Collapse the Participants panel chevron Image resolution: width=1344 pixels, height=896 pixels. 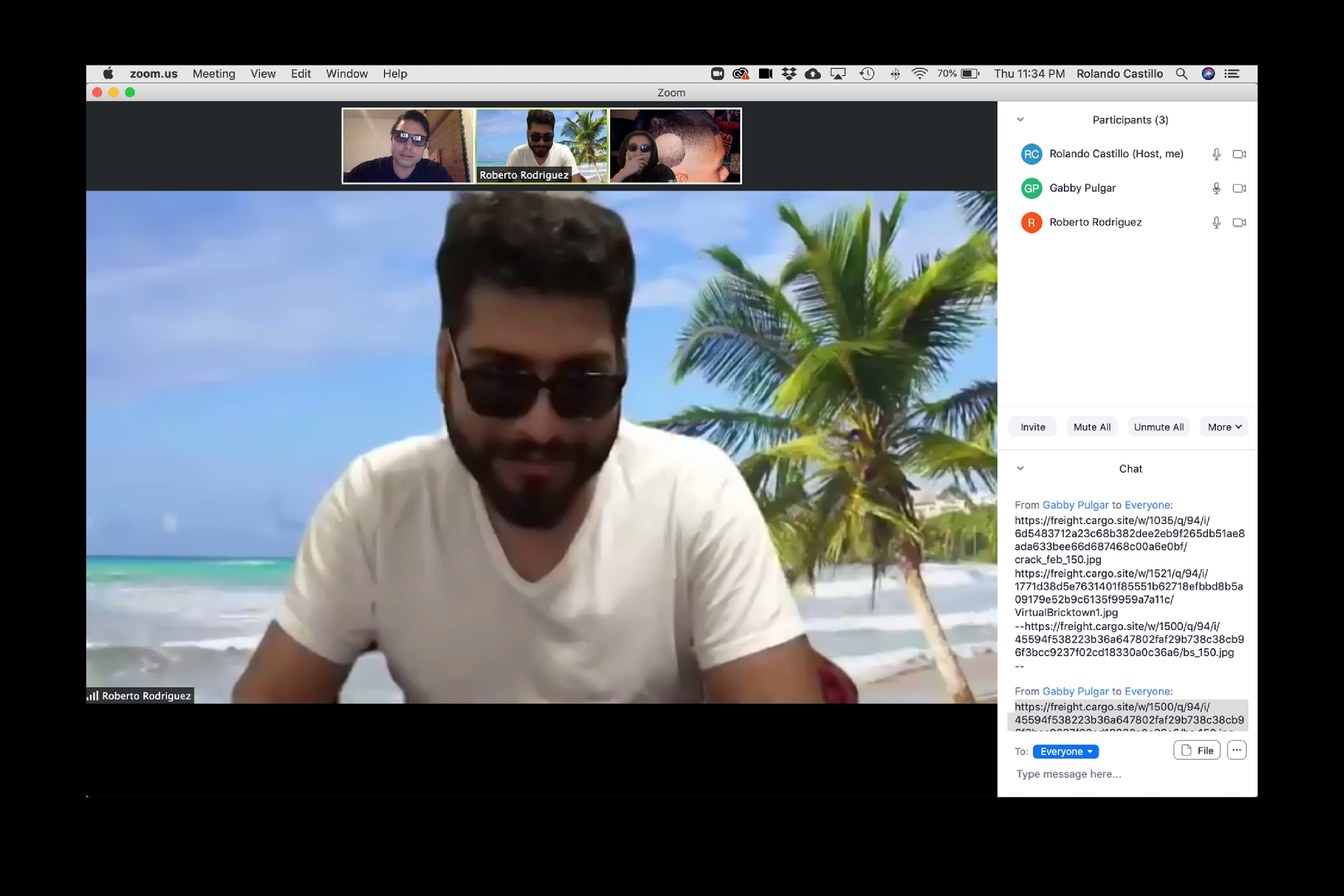1020,120
